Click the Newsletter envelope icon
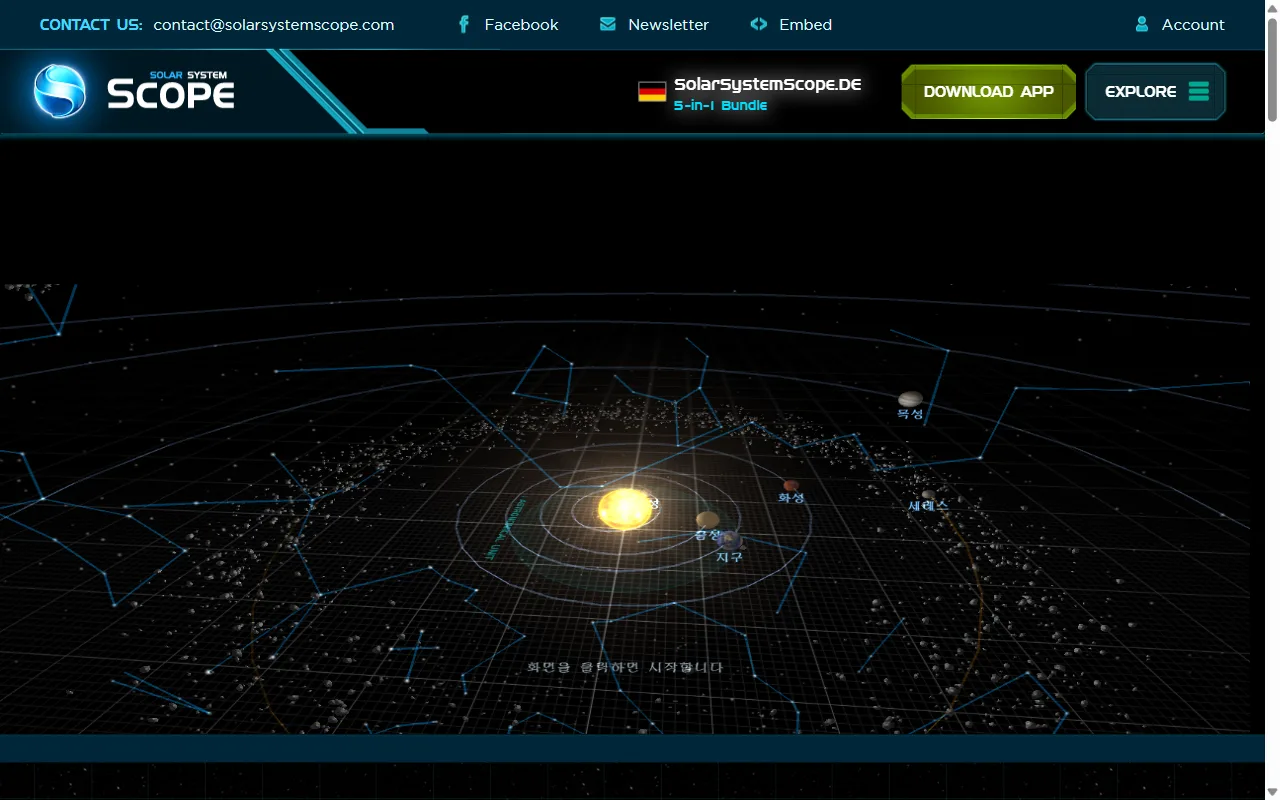The image size is (1280, 800). pos(608,24)
